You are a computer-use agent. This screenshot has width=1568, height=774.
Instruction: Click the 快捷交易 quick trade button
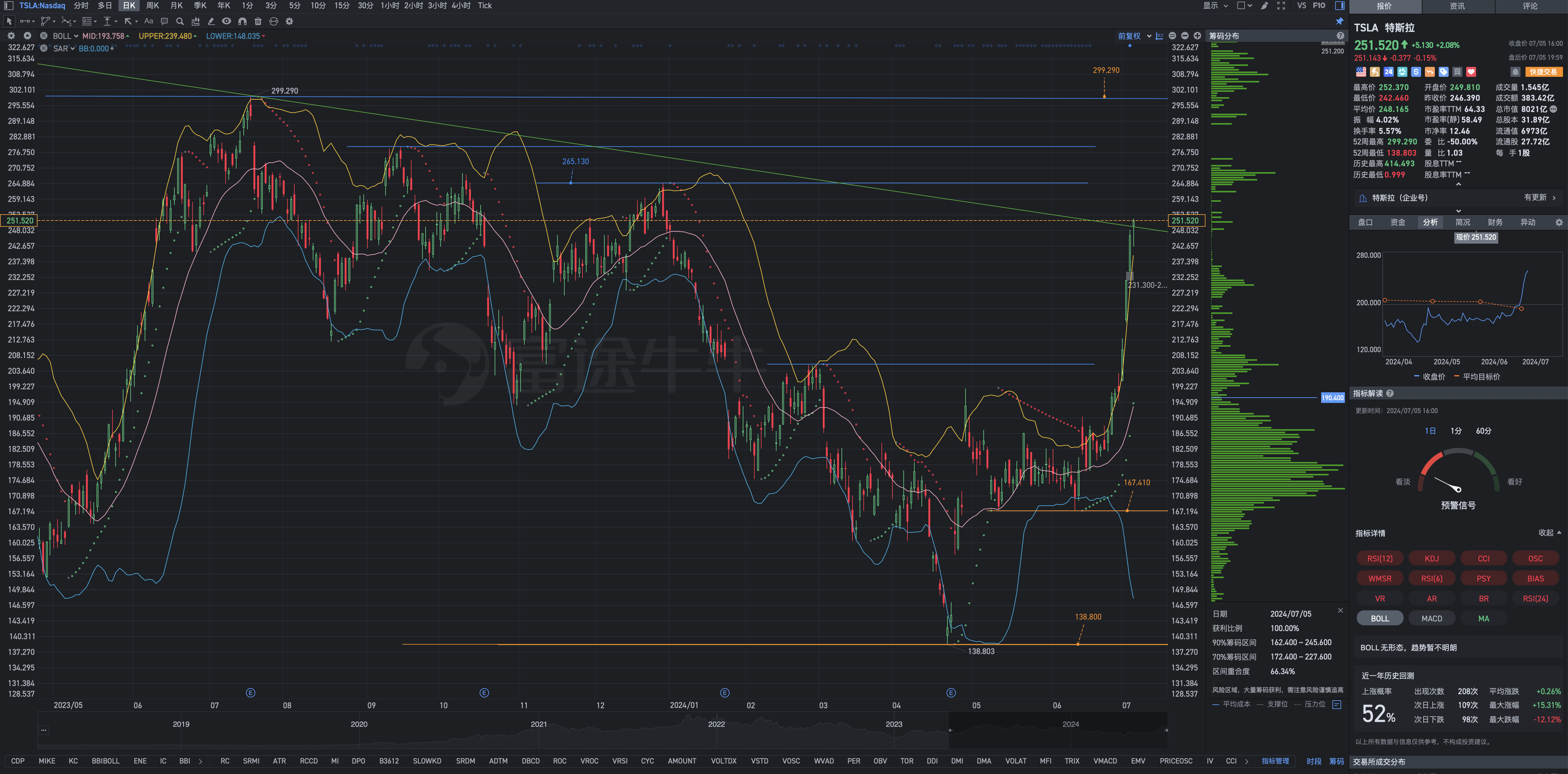[x=1544, y=72]
